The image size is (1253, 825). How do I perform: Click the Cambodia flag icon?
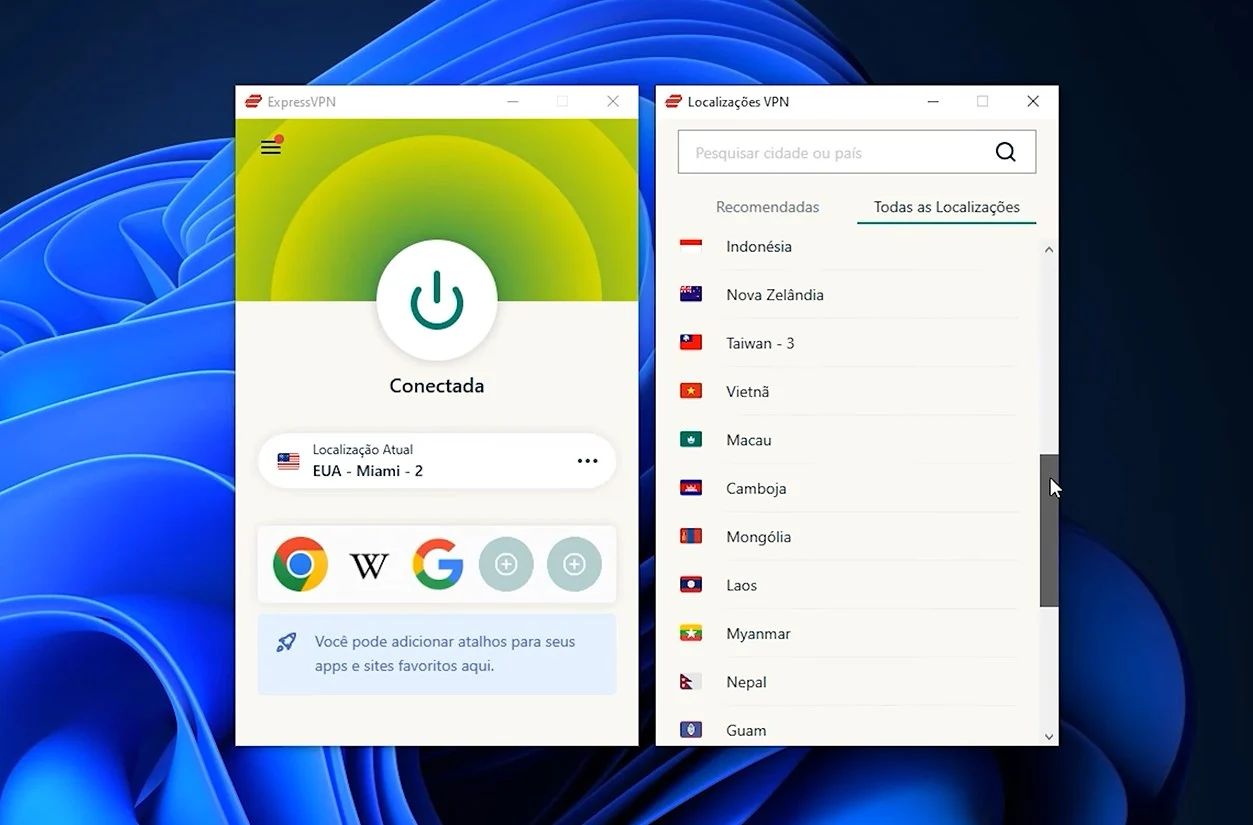pos(691,488)
